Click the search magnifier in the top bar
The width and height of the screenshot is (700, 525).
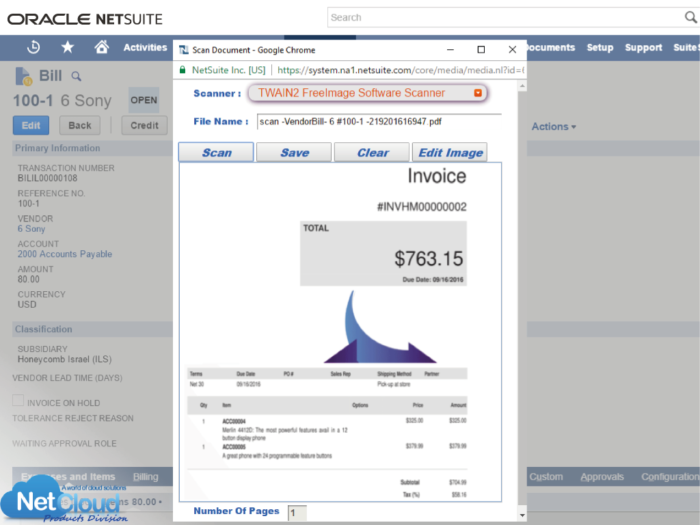pyautogui.click(x=690, y=17)
